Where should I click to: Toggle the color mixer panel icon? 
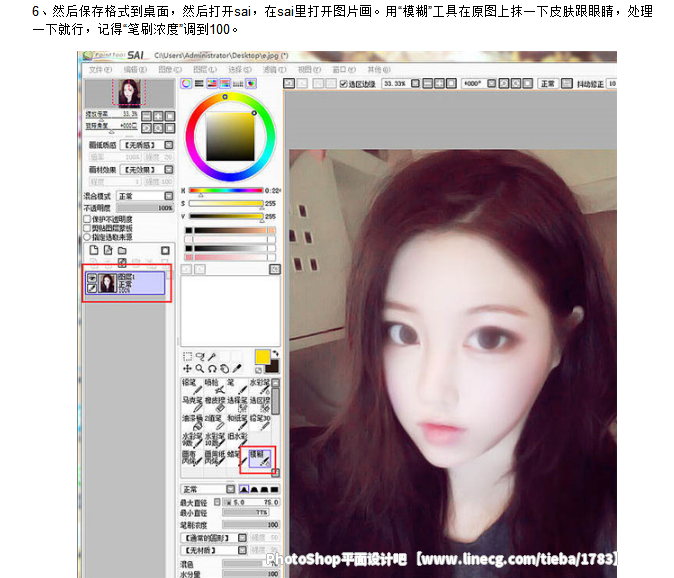225,83
